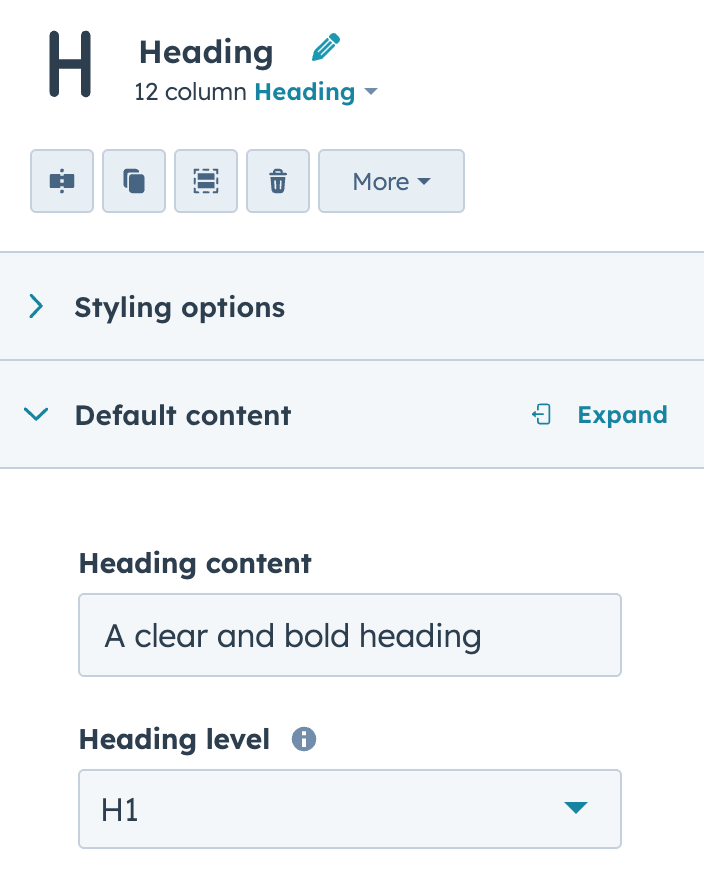Open the H1 heading level dropdown

tap(350, 808)
